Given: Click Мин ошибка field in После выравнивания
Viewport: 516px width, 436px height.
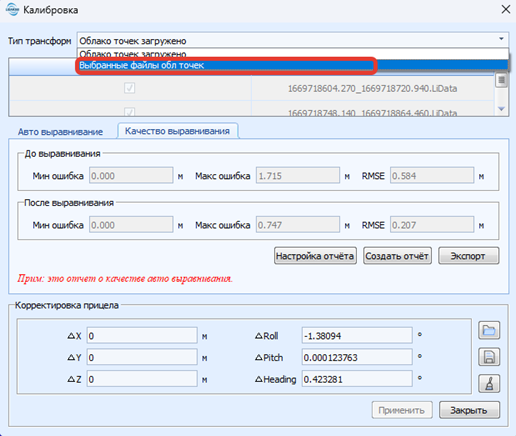Looking at the screenshot, I should [131, 225].
